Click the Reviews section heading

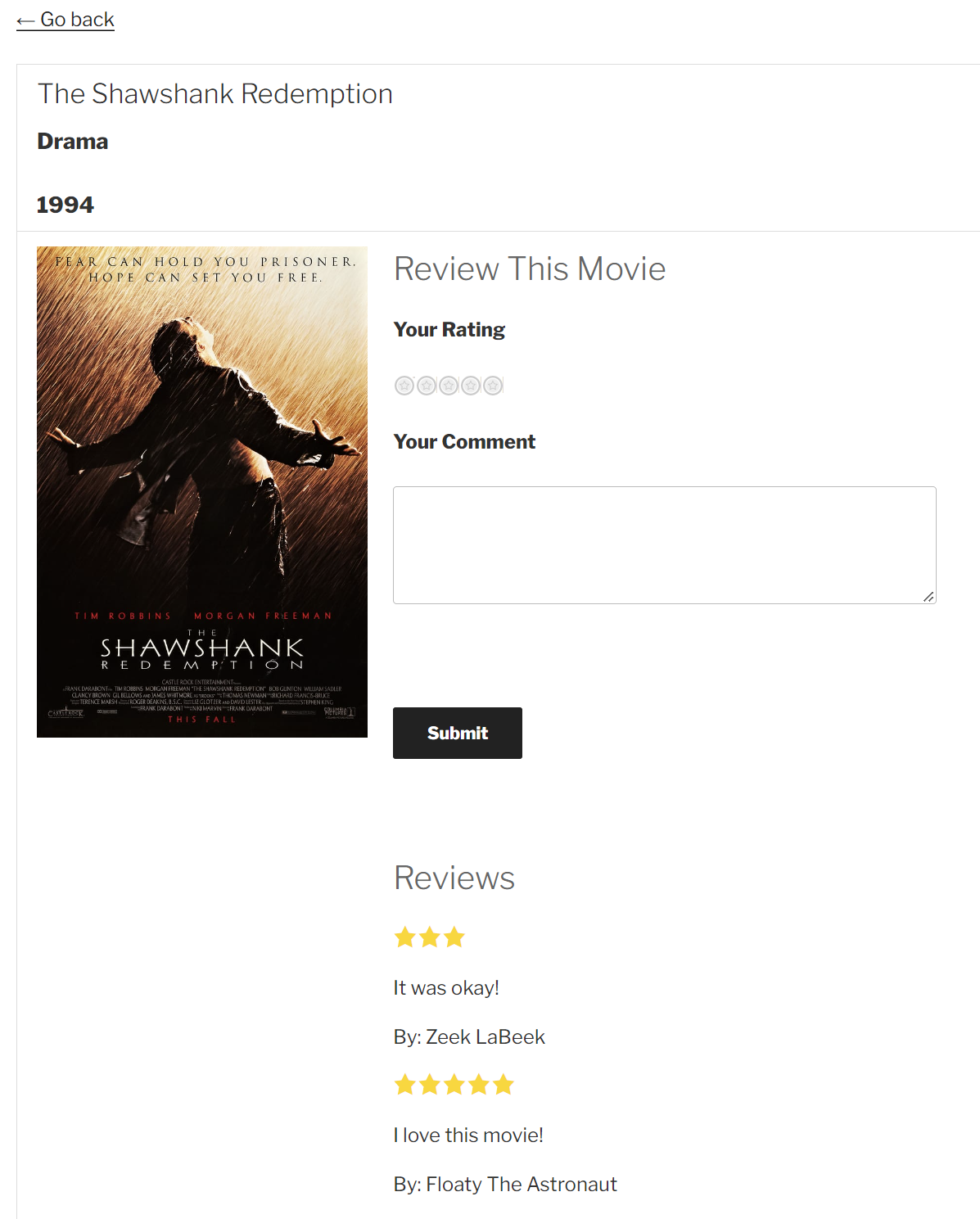(454, 878)
